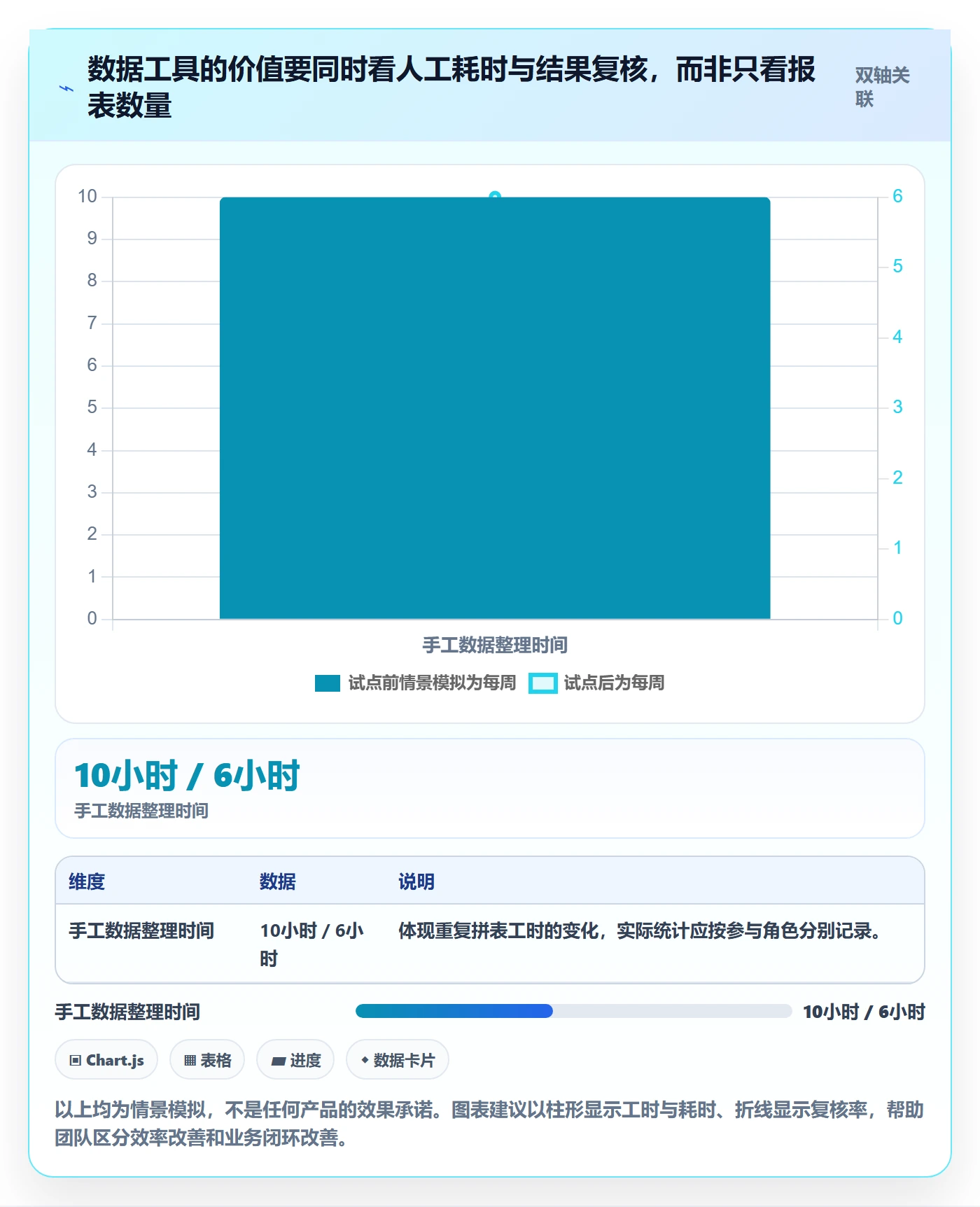Click the 试点后为每周 legend label
980x1207 pixels.
[614, 683]
